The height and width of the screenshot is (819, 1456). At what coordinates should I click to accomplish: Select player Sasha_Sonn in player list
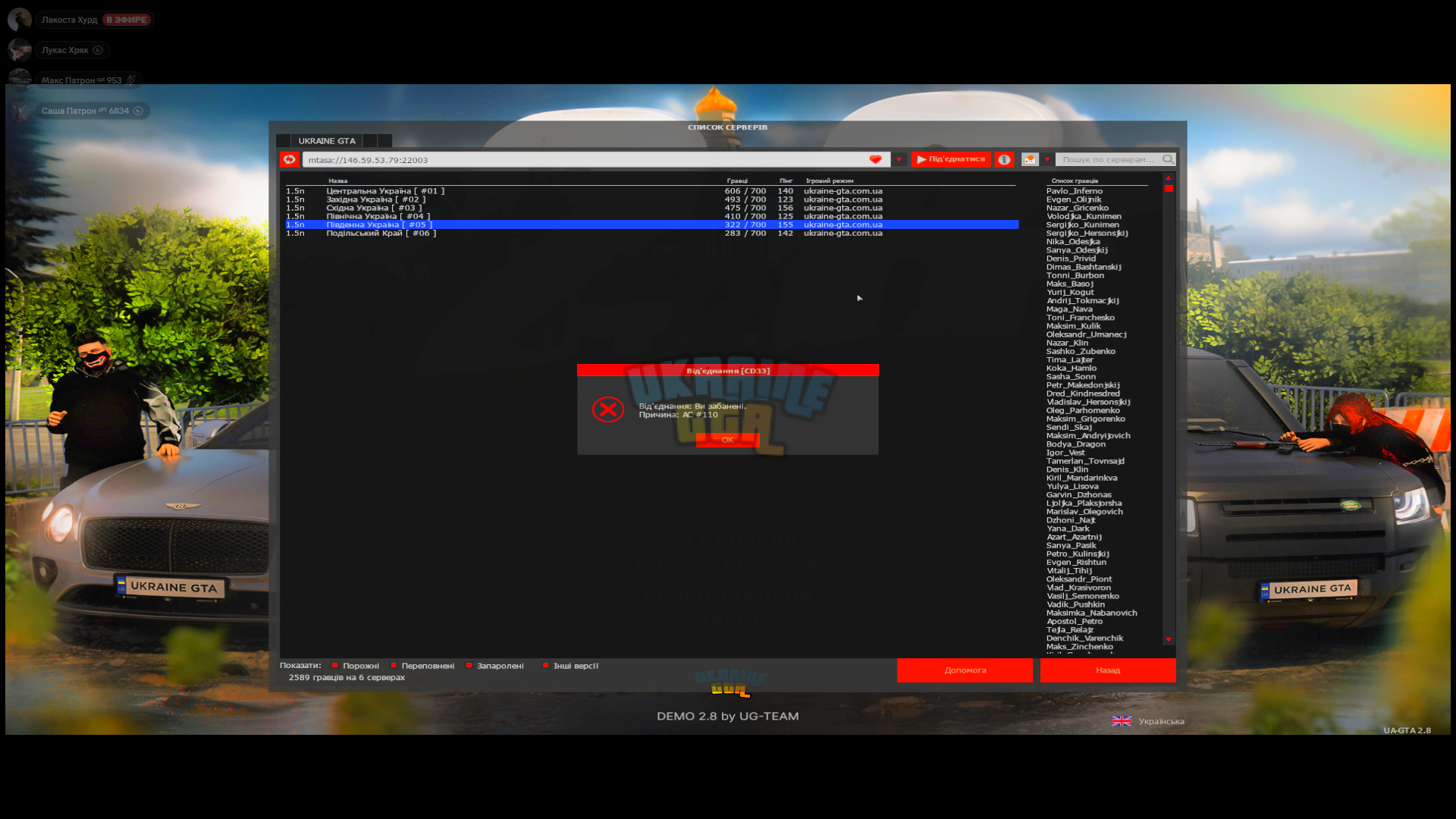point(1071,377)
